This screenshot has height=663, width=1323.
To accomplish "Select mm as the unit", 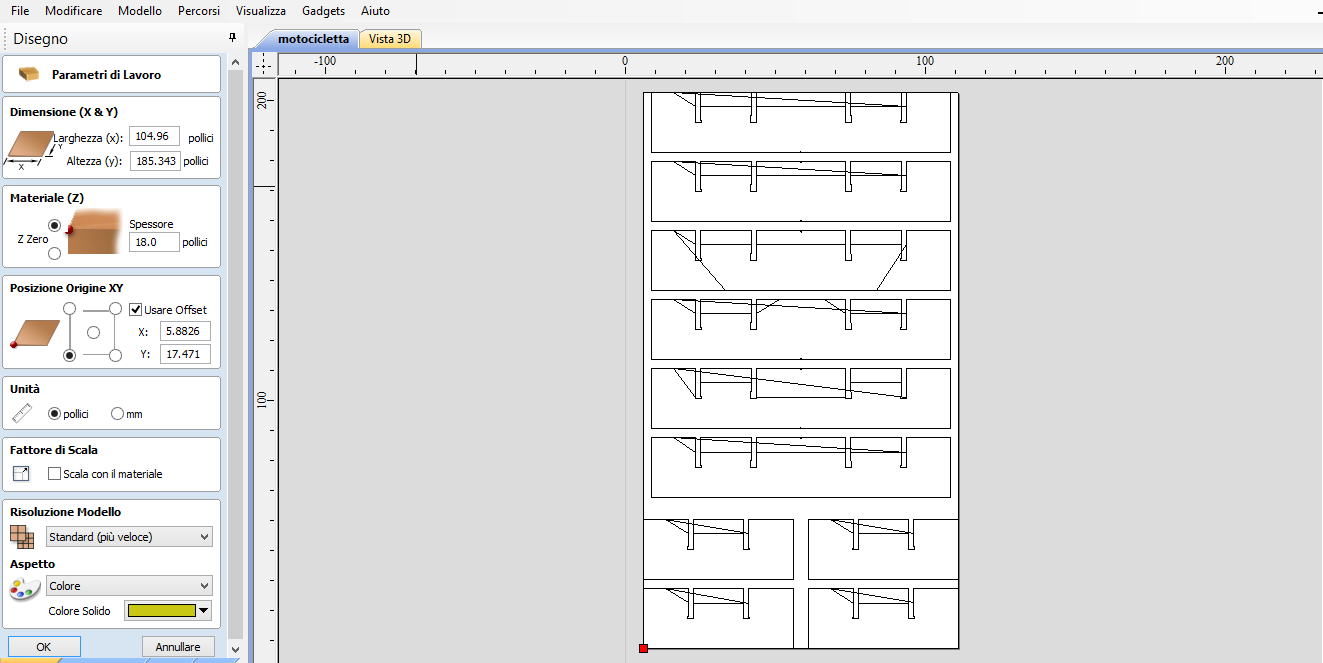I will tap(118, 414).
